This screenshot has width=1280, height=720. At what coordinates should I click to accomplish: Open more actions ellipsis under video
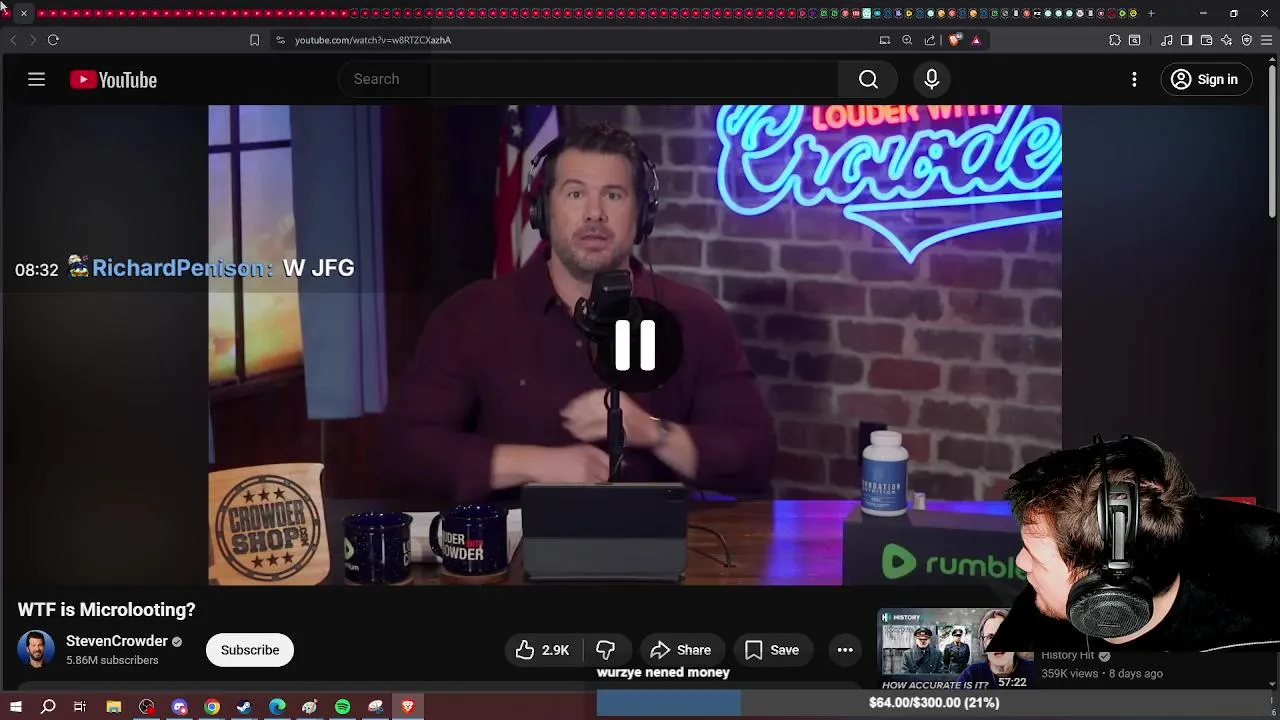[x=845, y=650]
